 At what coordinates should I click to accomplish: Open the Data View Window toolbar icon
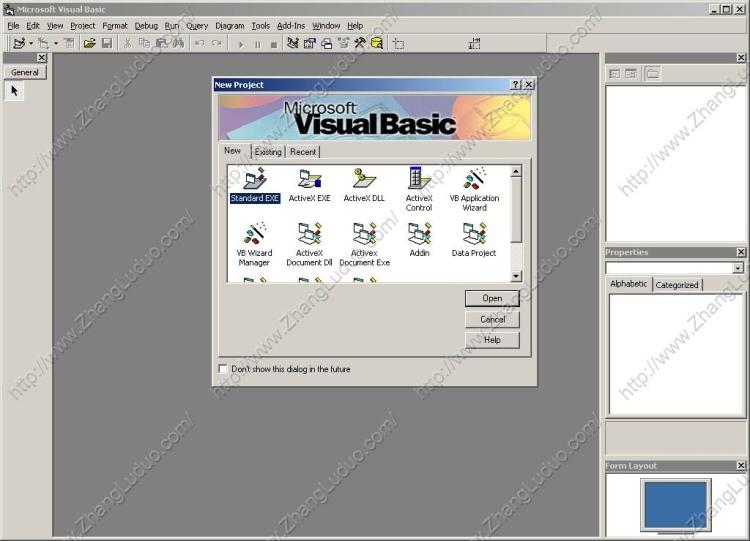(377, 44)
